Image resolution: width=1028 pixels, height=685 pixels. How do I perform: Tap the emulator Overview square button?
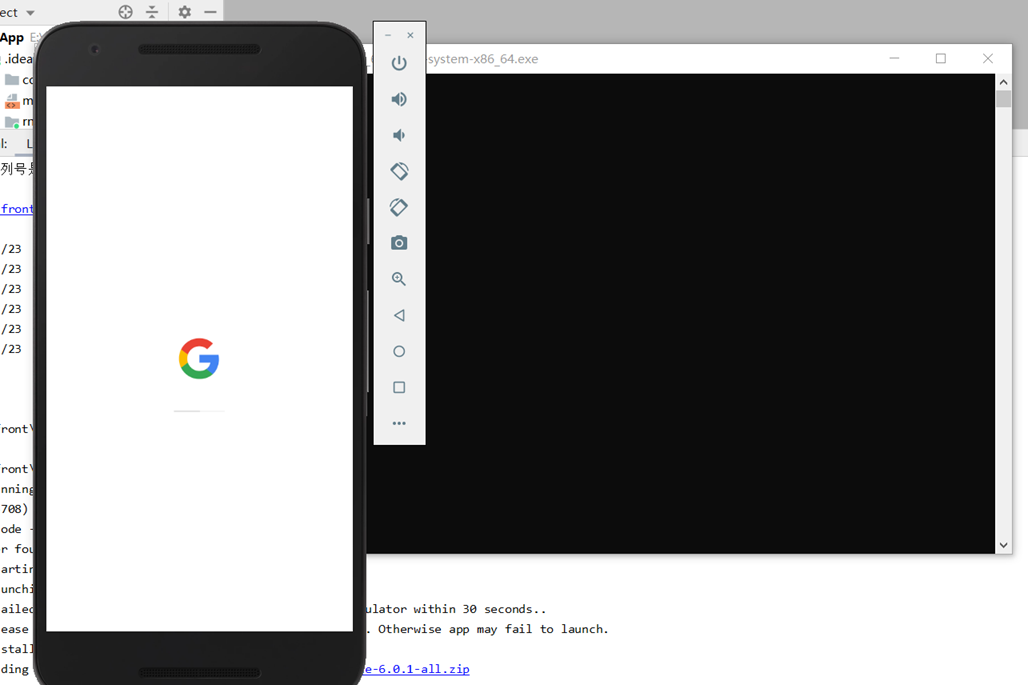tap(399, 387)
